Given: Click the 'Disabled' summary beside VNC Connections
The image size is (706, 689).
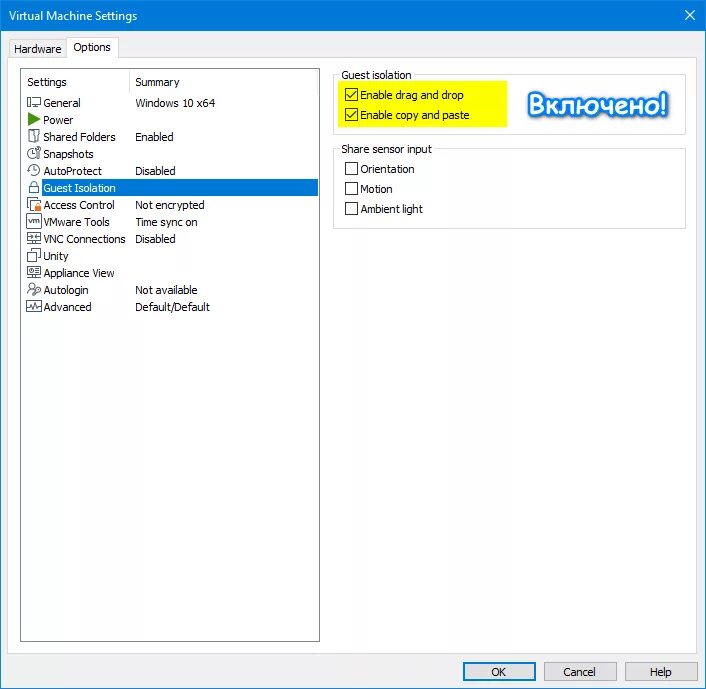Looking at the screenshot, I should (x=155, y=239).
